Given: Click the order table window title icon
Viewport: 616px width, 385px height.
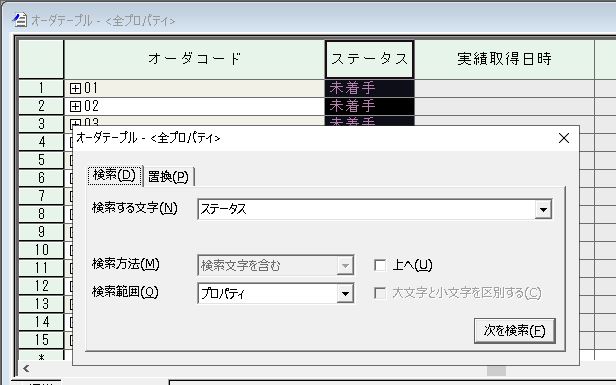Looking at the screenshot, I should click(x=20, y=19).
